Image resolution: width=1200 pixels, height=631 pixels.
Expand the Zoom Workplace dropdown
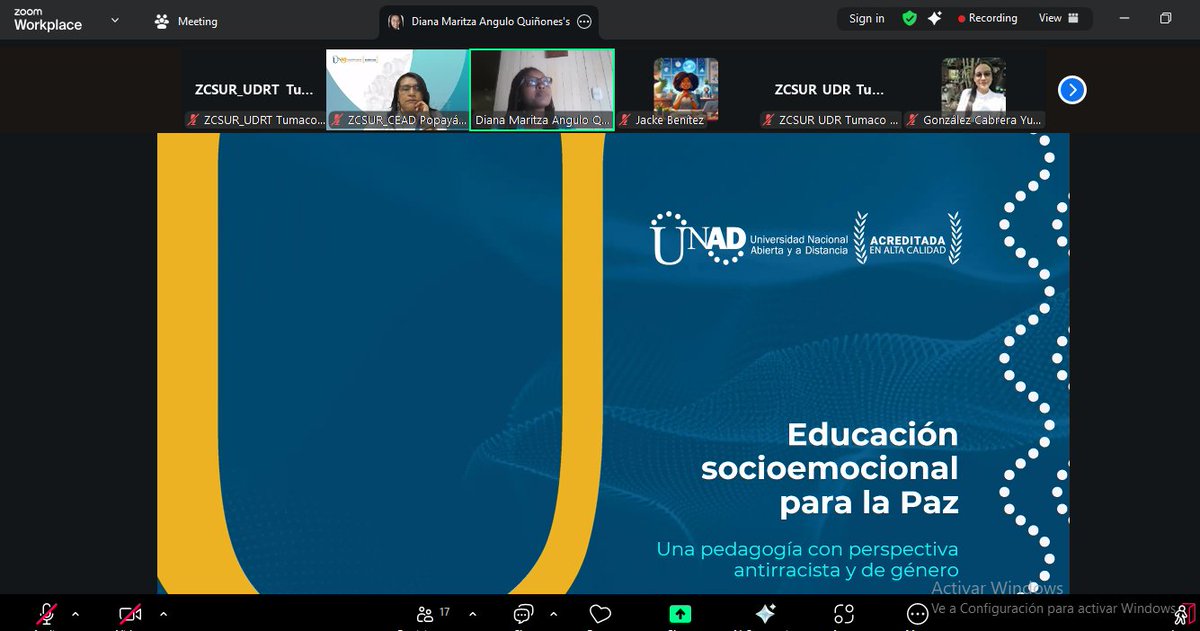[x=115, y=18]
